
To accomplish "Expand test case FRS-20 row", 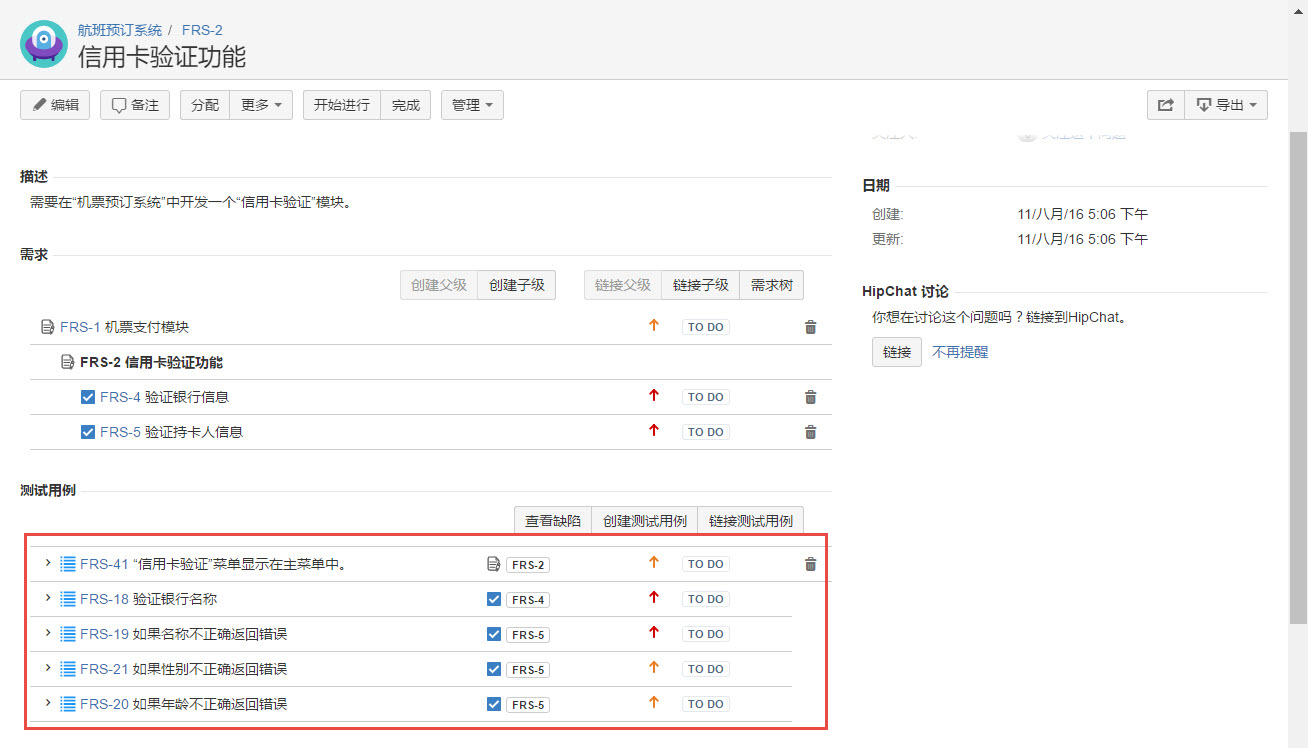I will coord(47,704).
